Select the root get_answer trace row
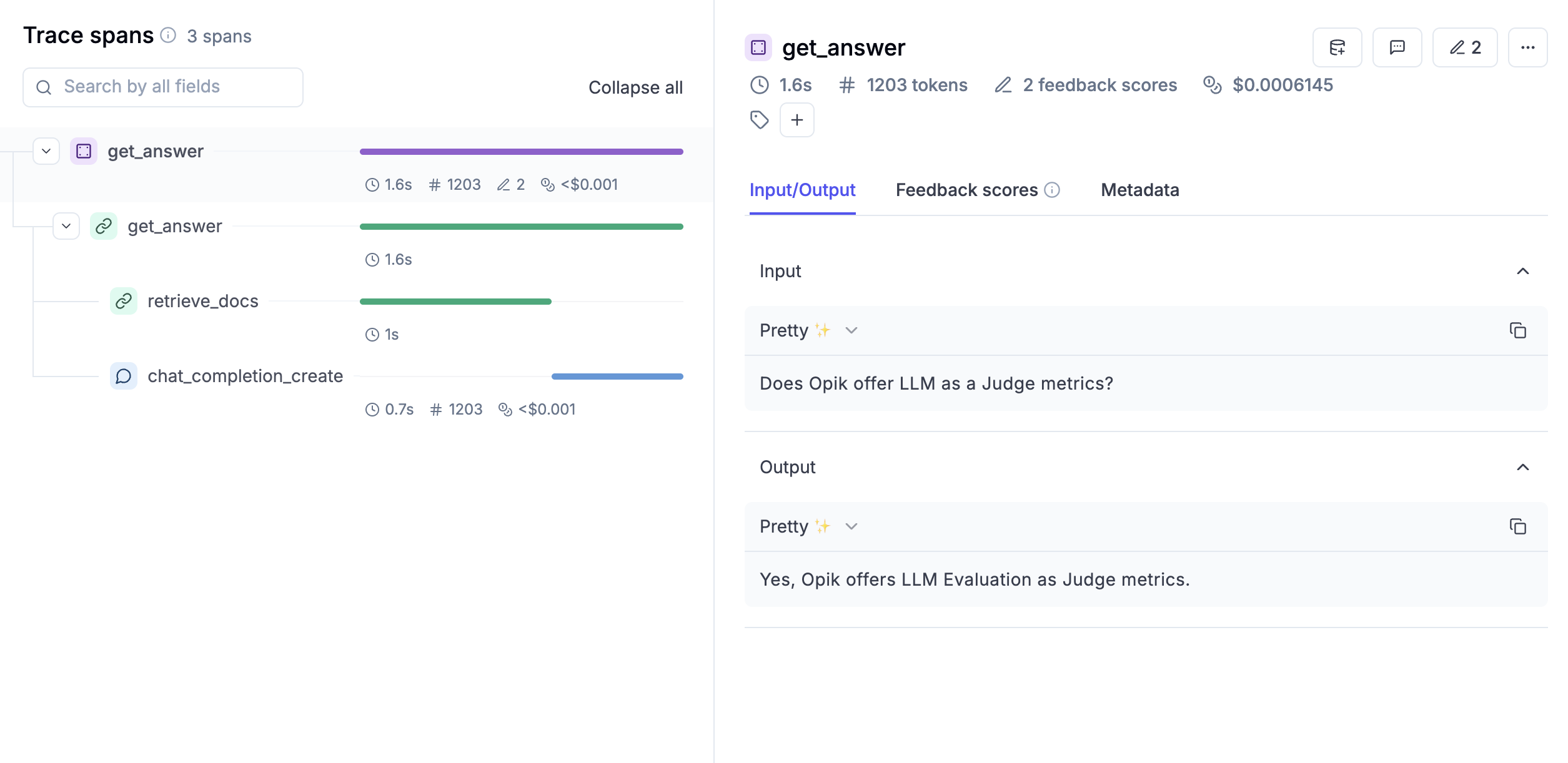Viewport: 1568px width, 763px height. (x=357, y=165)
